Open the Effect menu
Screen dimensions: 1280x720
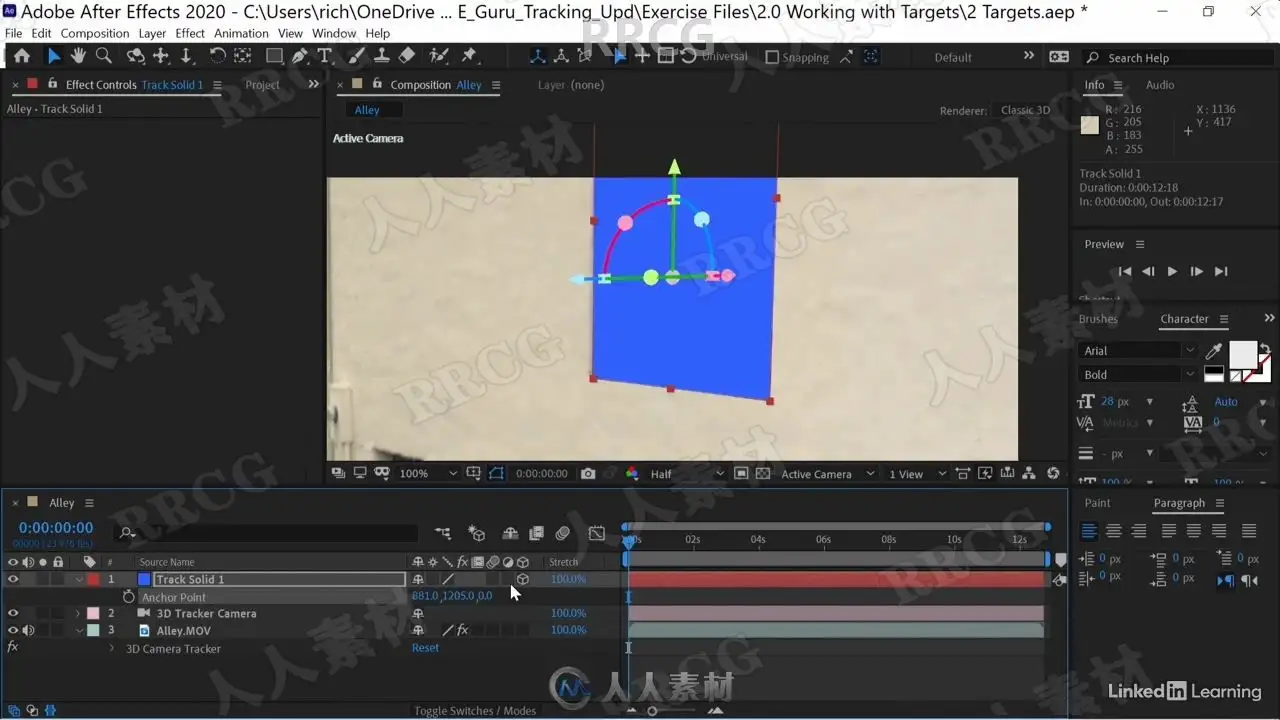tap(190, 33)
